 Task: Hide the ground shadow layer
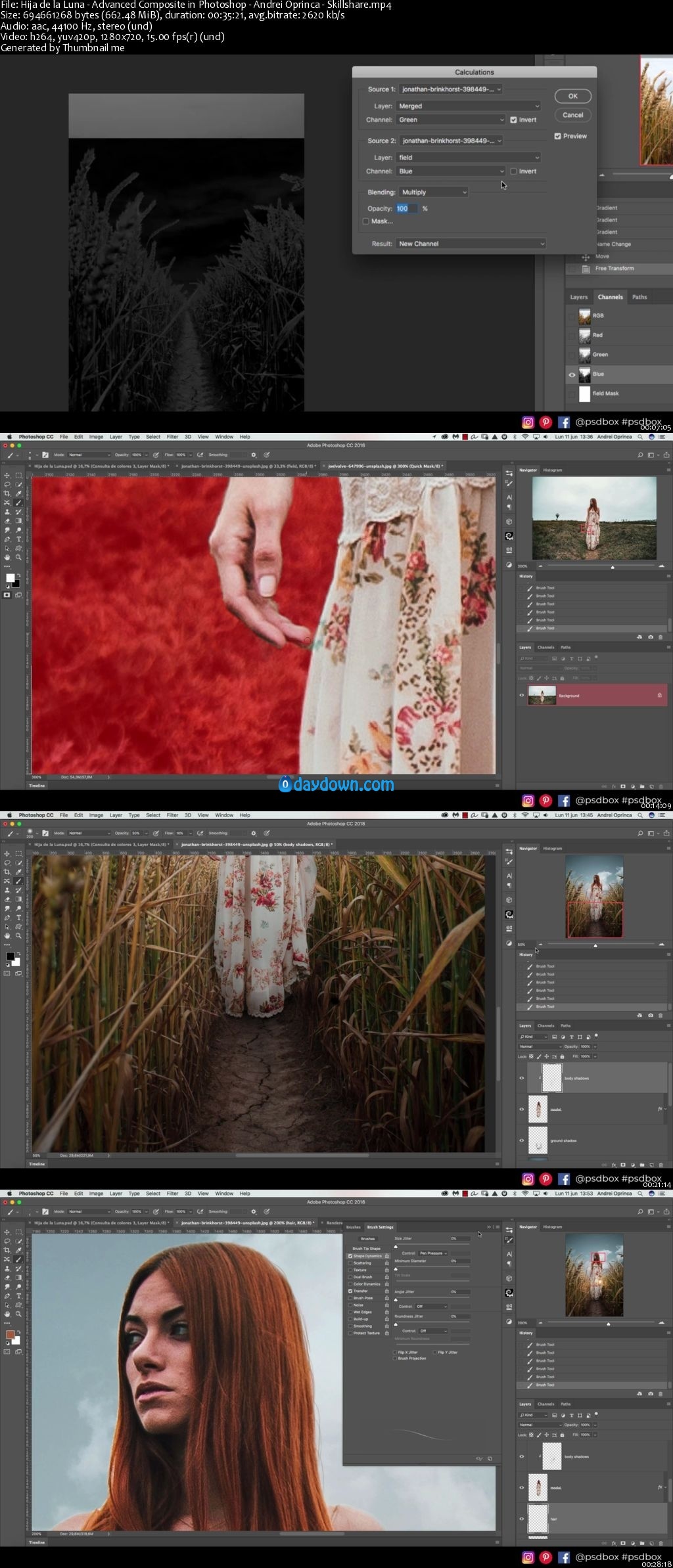522,1140
